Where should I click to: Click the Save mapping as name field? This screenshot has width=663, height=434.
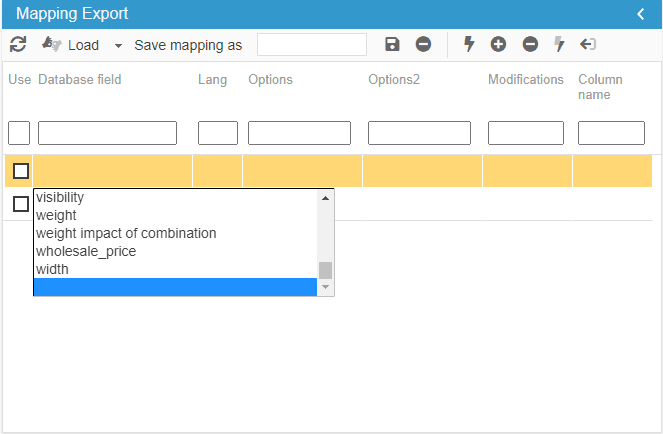pyautogui.click(x=312, y=44)
